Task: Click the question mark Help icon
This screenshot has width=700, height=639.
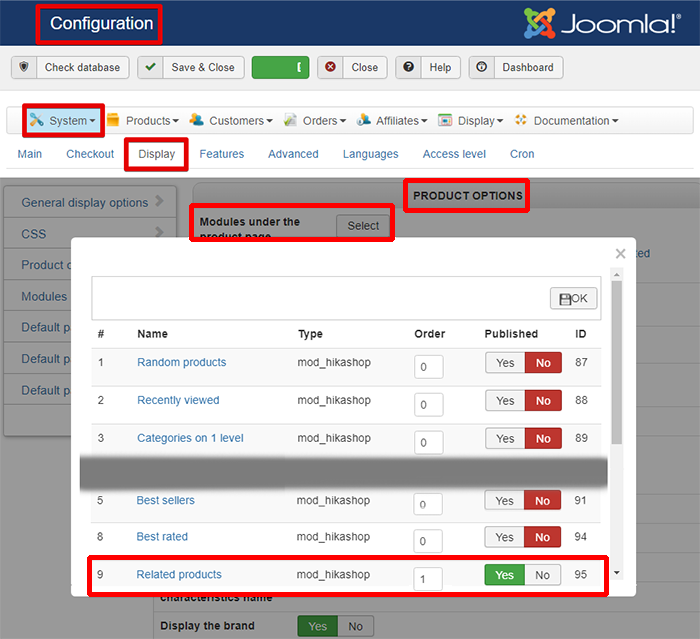Action: [408, 67]
